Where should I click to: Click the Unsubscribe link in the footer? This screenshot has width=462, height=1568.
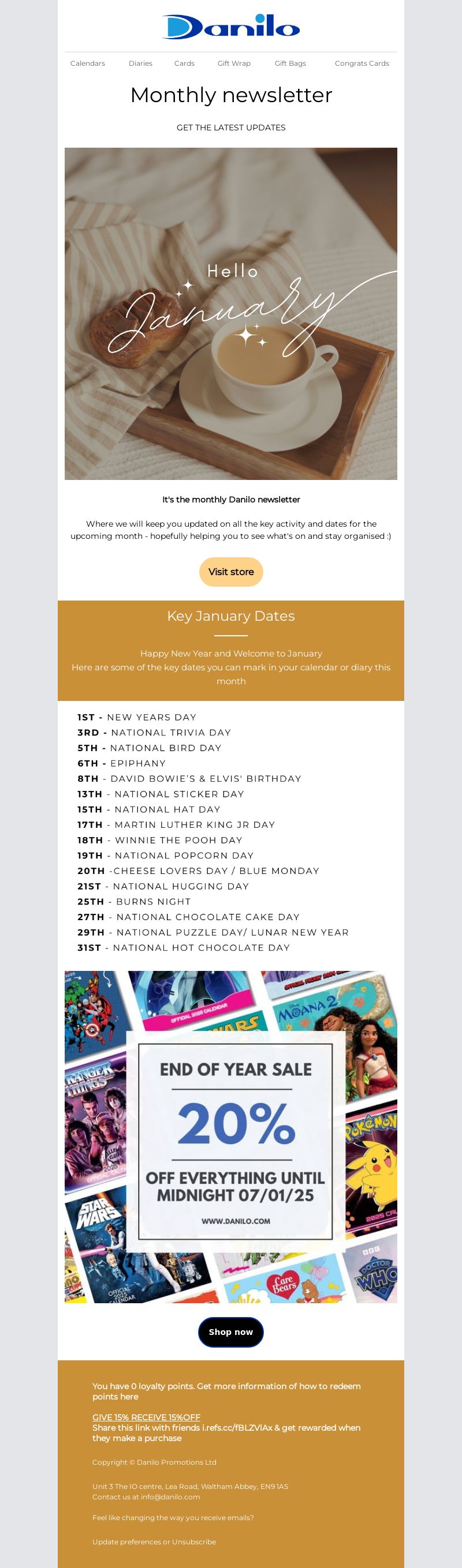pyautogui.click(x=194, y=1542)
